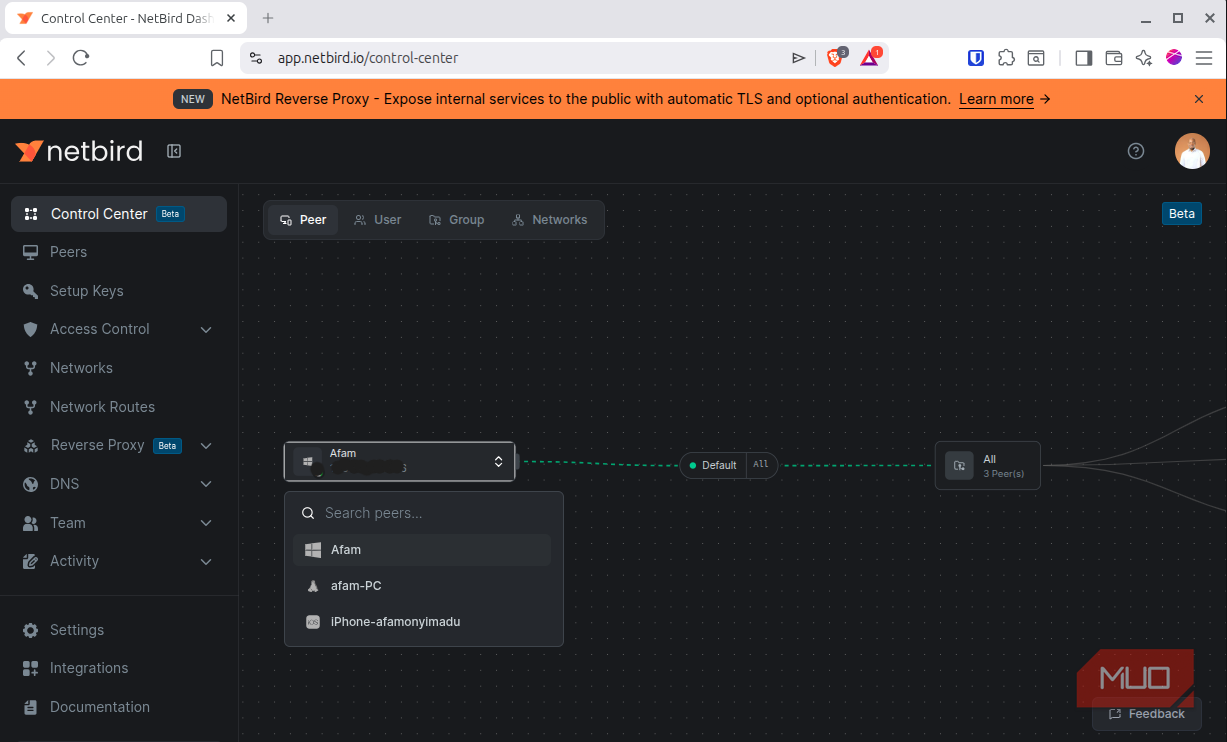The image size is (1227, 742).
Task: Open the new tab plus button
Action: click(x=268, y=18)
